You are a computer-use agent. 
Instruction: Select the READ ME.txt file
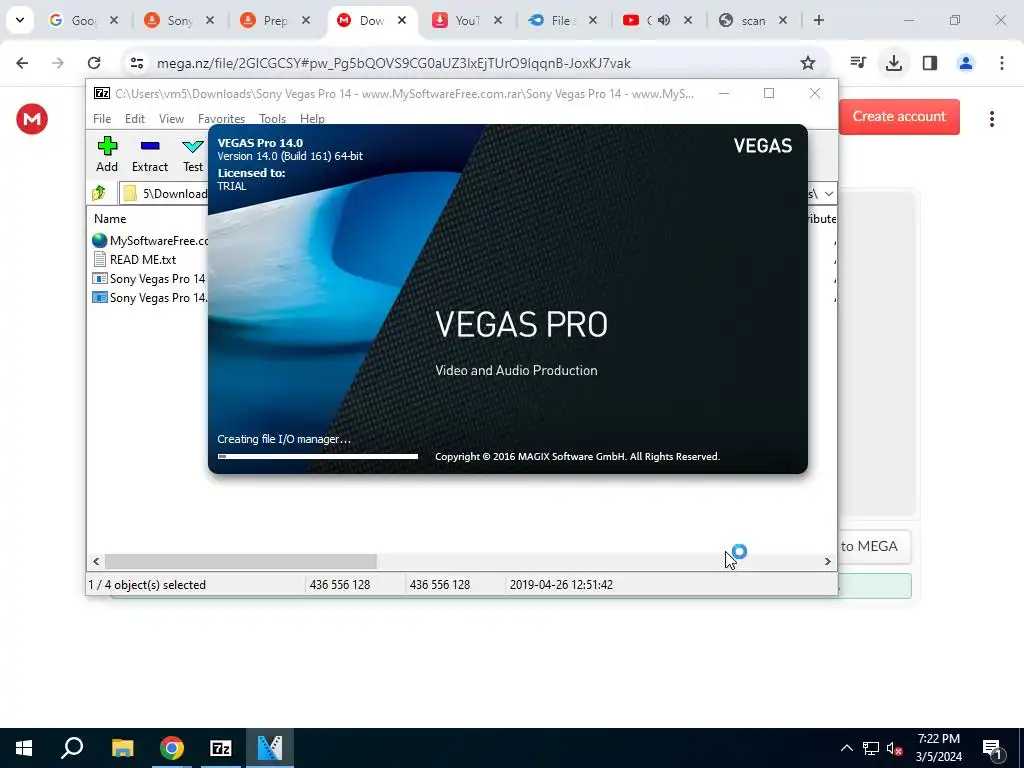click(135, 260)
